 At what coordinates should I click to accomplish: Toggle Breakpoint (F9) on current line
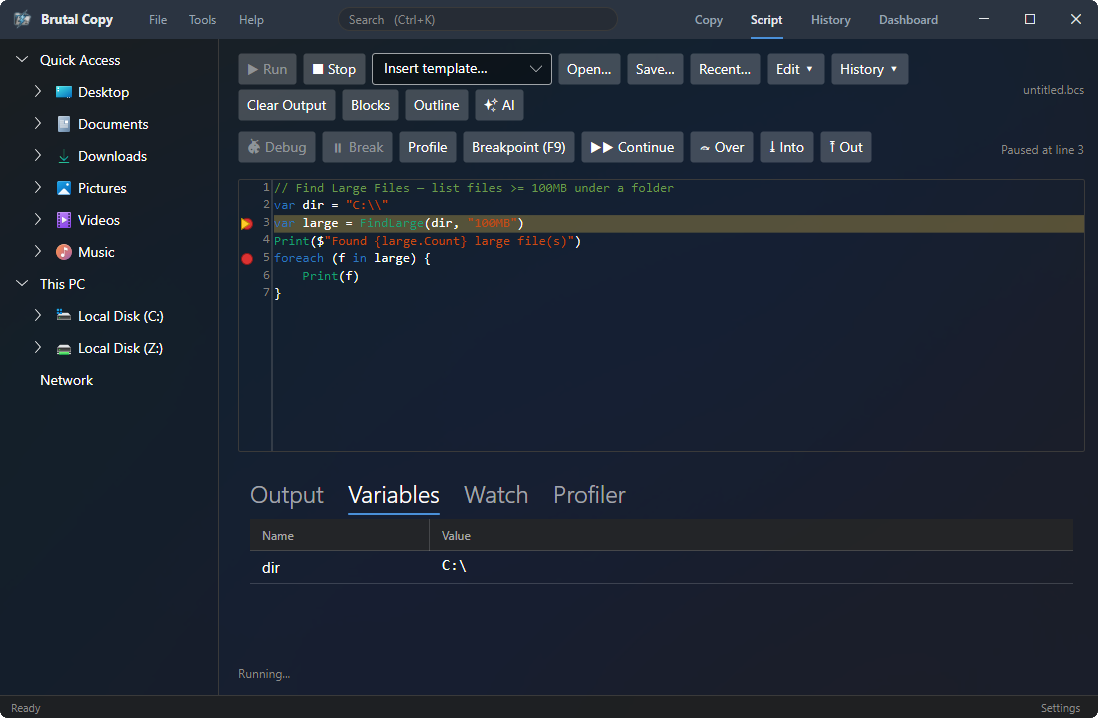(x=518, y=147)
